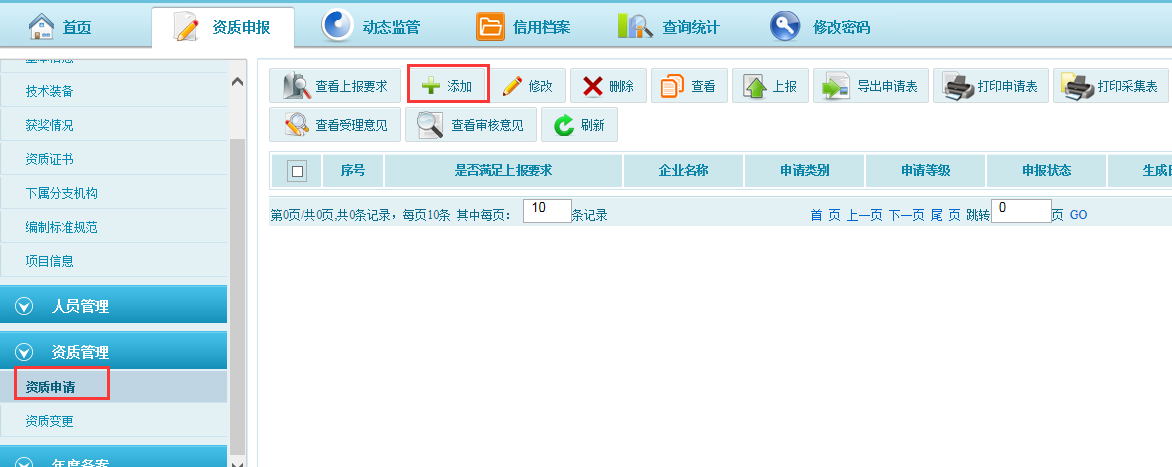Click the GO page jump link
Screen dimensions: 1172x467
[1078, 215]
